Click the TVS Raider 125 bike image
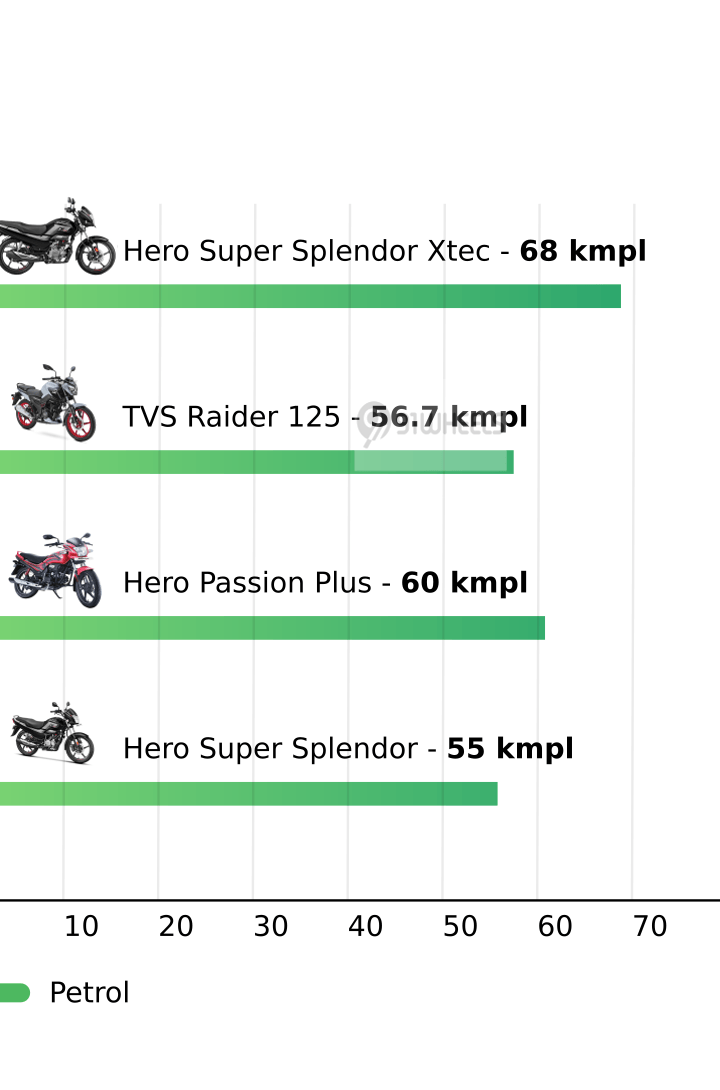This screenshot has width=720, height=1090. (54, 402)
